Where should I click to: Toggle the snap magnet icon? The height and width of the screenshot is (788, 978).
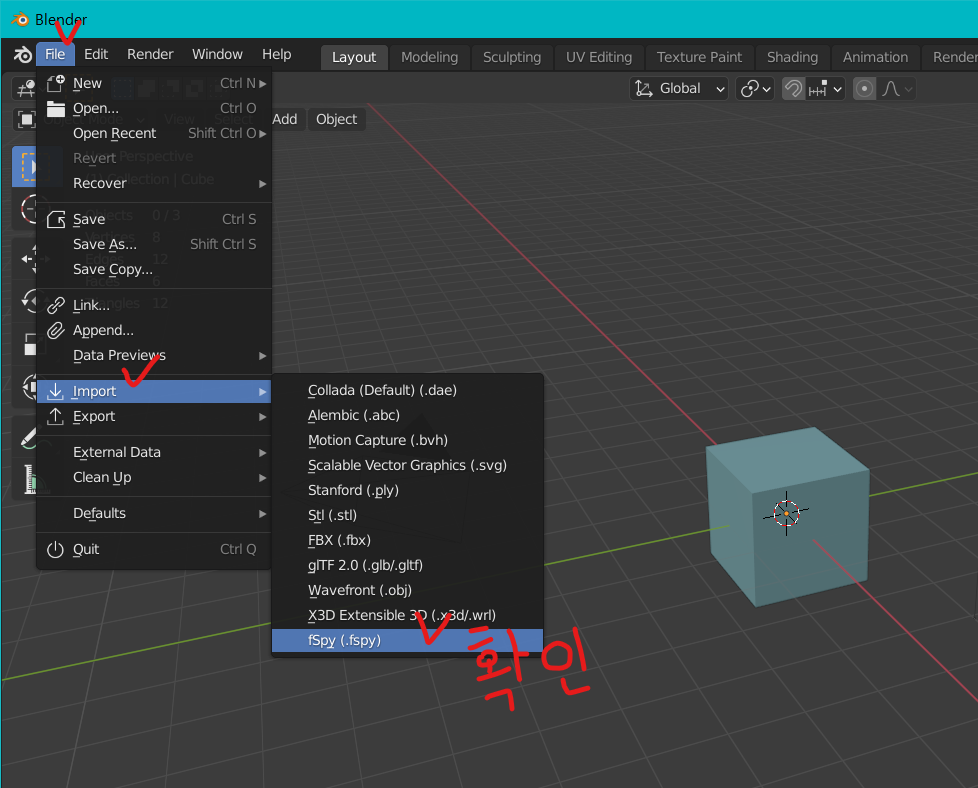click(793, 89)
